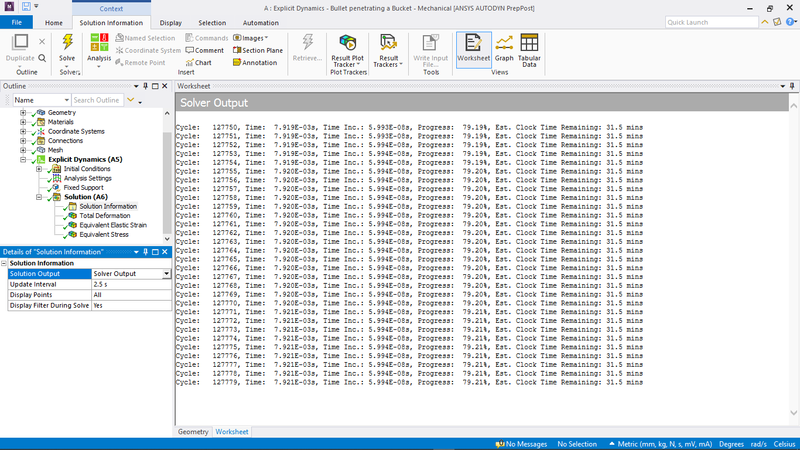Image resolution: width=800 pixels, height=450 pixels.
Task: Expand the Coordinate Systems tree node
Action: point(23,132)
